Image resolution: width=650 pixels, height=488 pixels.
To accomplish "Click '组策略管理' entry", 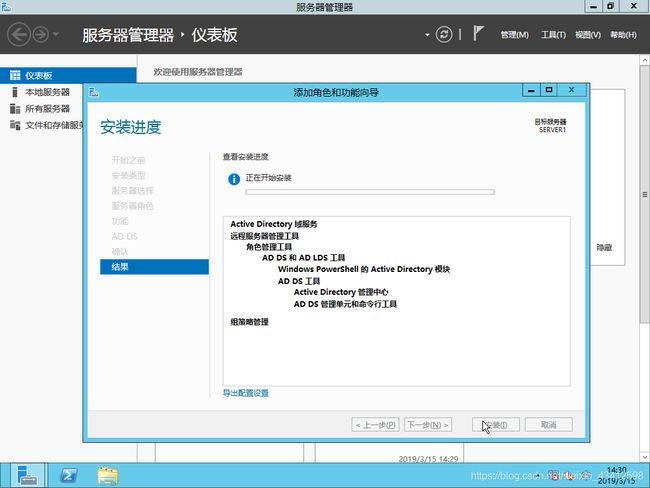I will [x=249, y=322].
